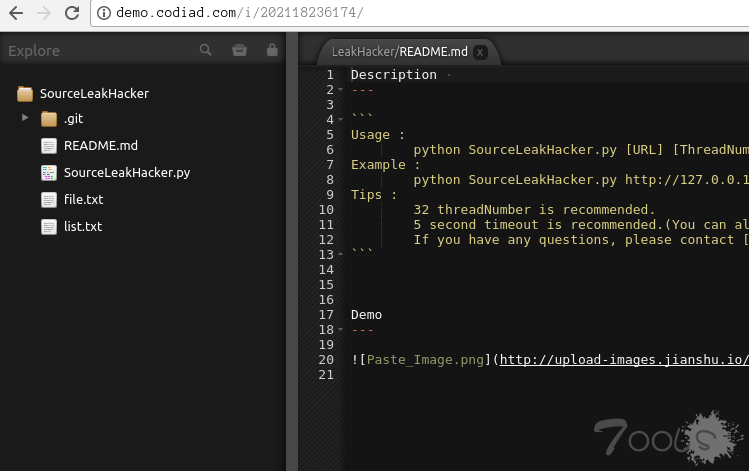Viewport: 749px width, 471px height.
Task: Click the sidebar resize handle bar
Action: (x=292, y=252)
